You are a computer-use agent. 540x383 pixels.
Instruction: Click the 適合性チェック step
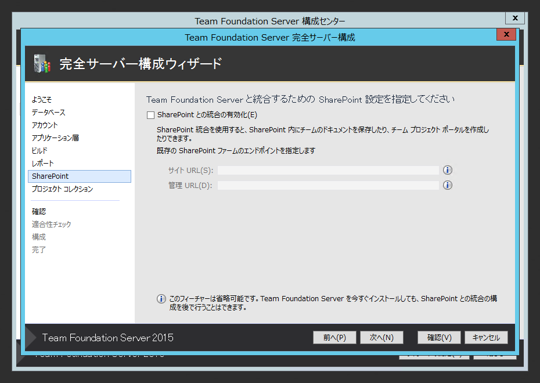click(52, 224)
